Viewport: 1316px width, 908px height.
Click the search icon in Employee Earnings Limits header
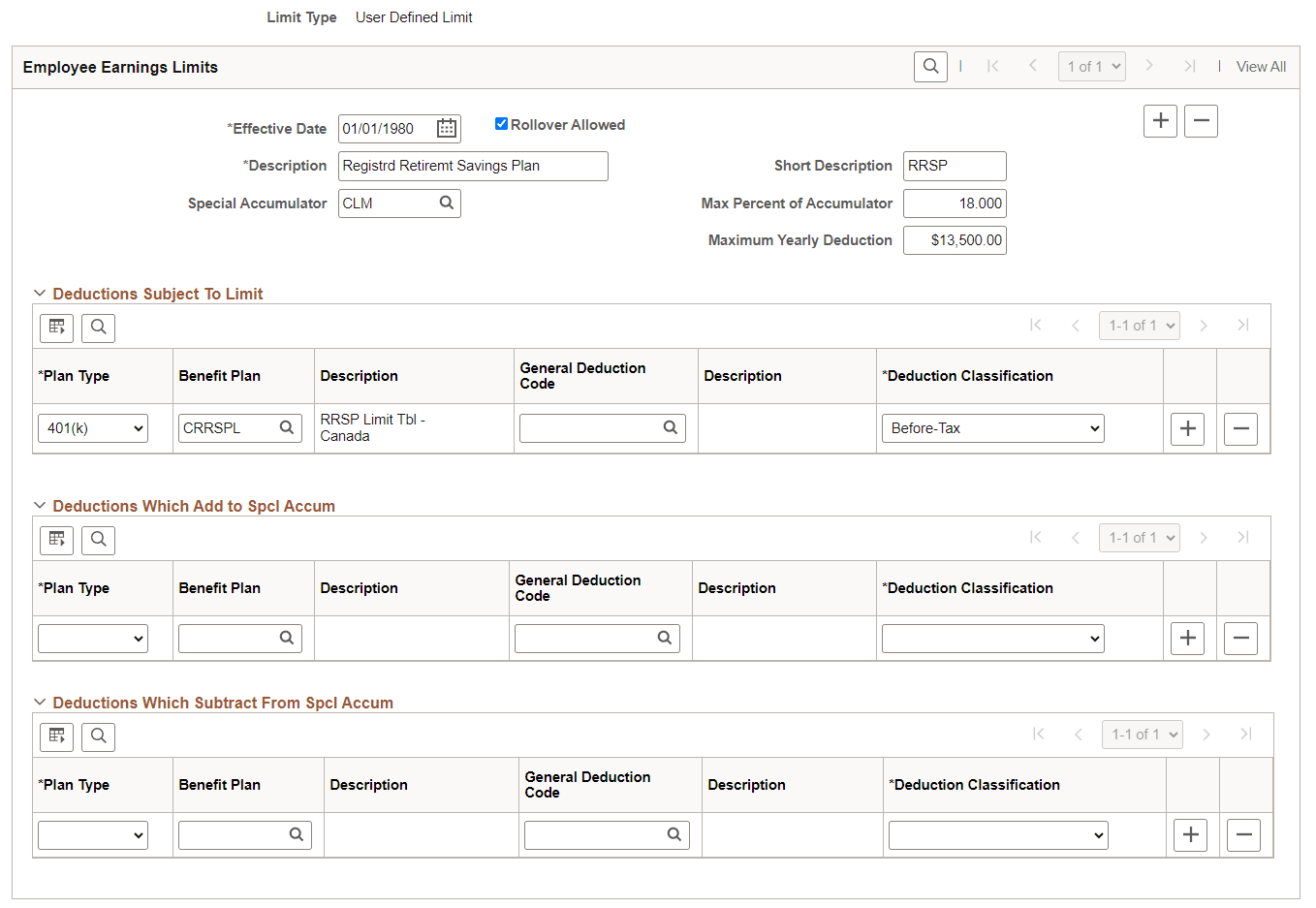click(x=929, y=66)
